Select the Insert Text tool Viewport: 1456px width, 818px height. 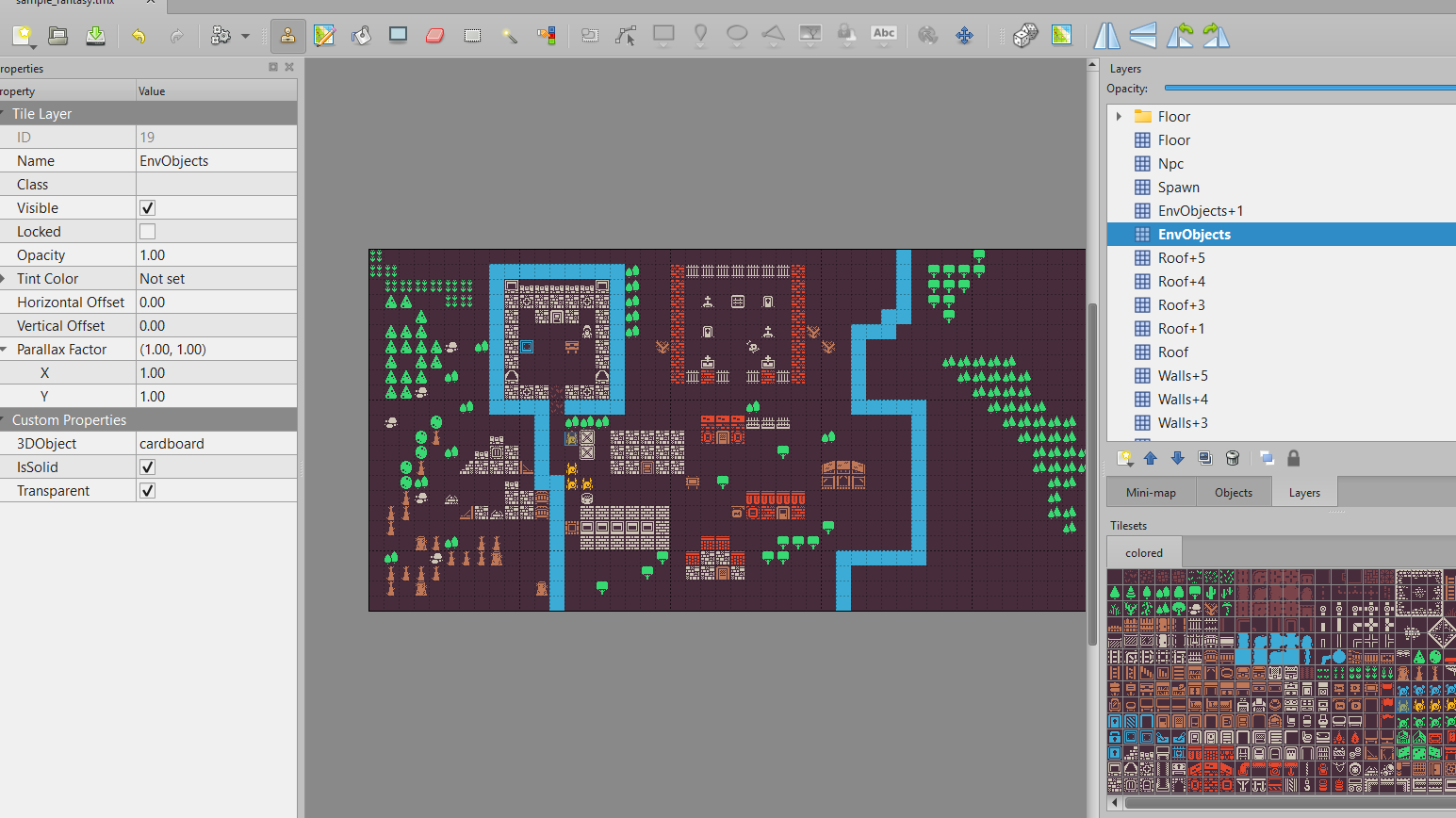(x=884, y=36)
